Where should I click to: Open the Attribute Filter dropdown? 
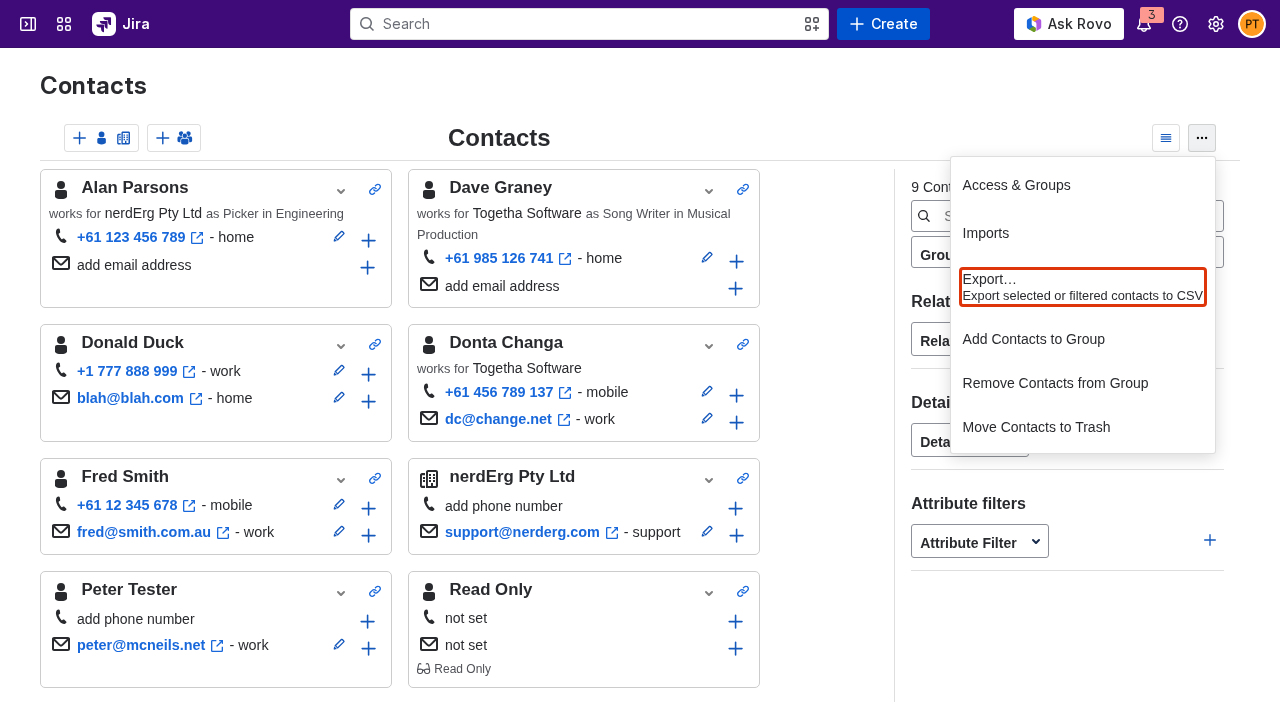[x=980, y=541]
